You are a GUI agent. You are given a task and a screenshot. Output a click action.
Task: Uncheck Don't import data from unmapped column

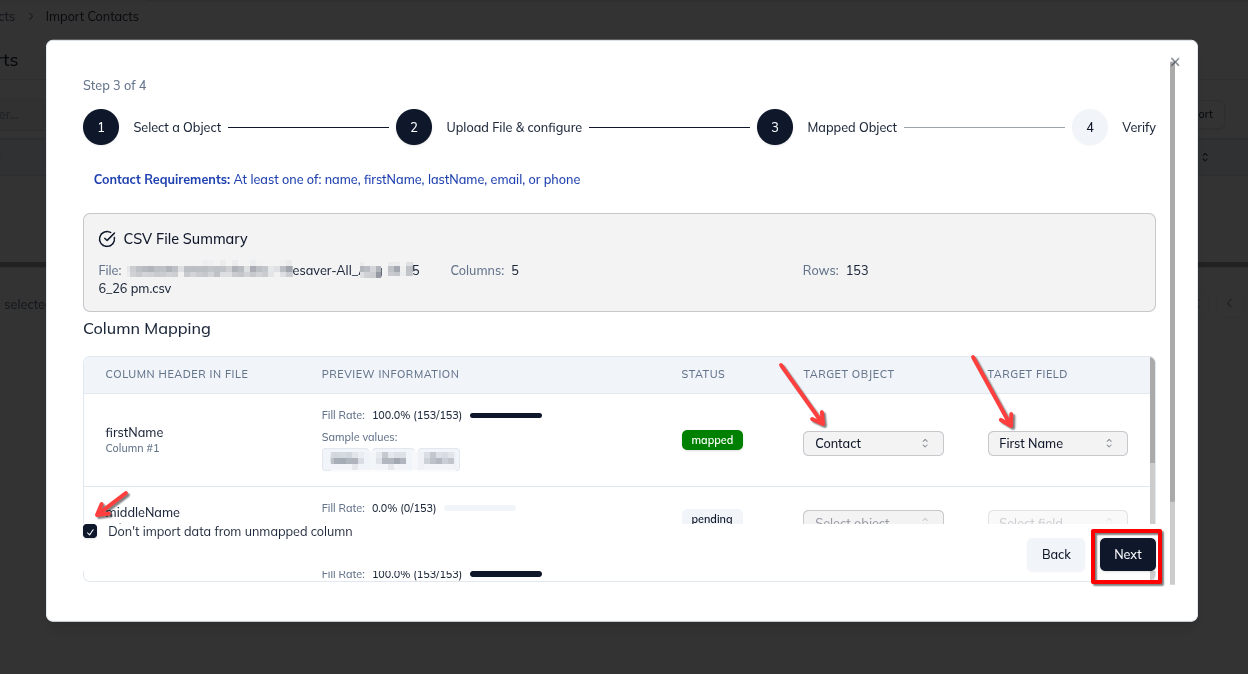90,531
